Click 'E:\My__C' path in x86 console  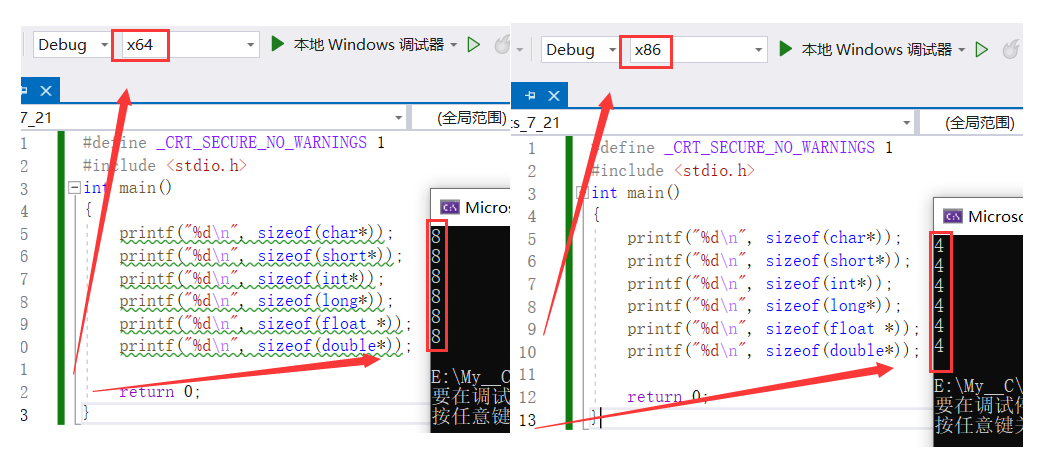point(979,388)
